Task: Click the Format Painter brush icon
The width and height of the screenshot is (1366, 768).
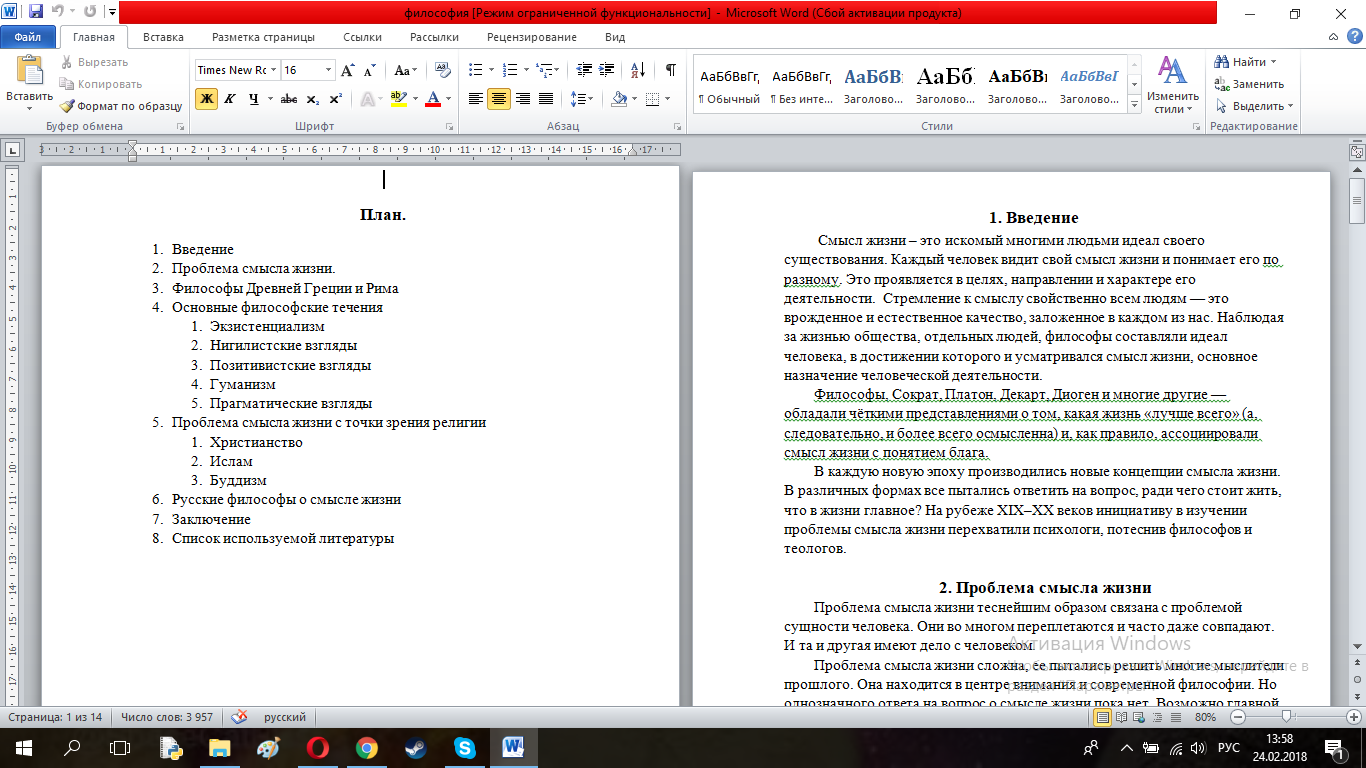Action: tap(67, 106)
